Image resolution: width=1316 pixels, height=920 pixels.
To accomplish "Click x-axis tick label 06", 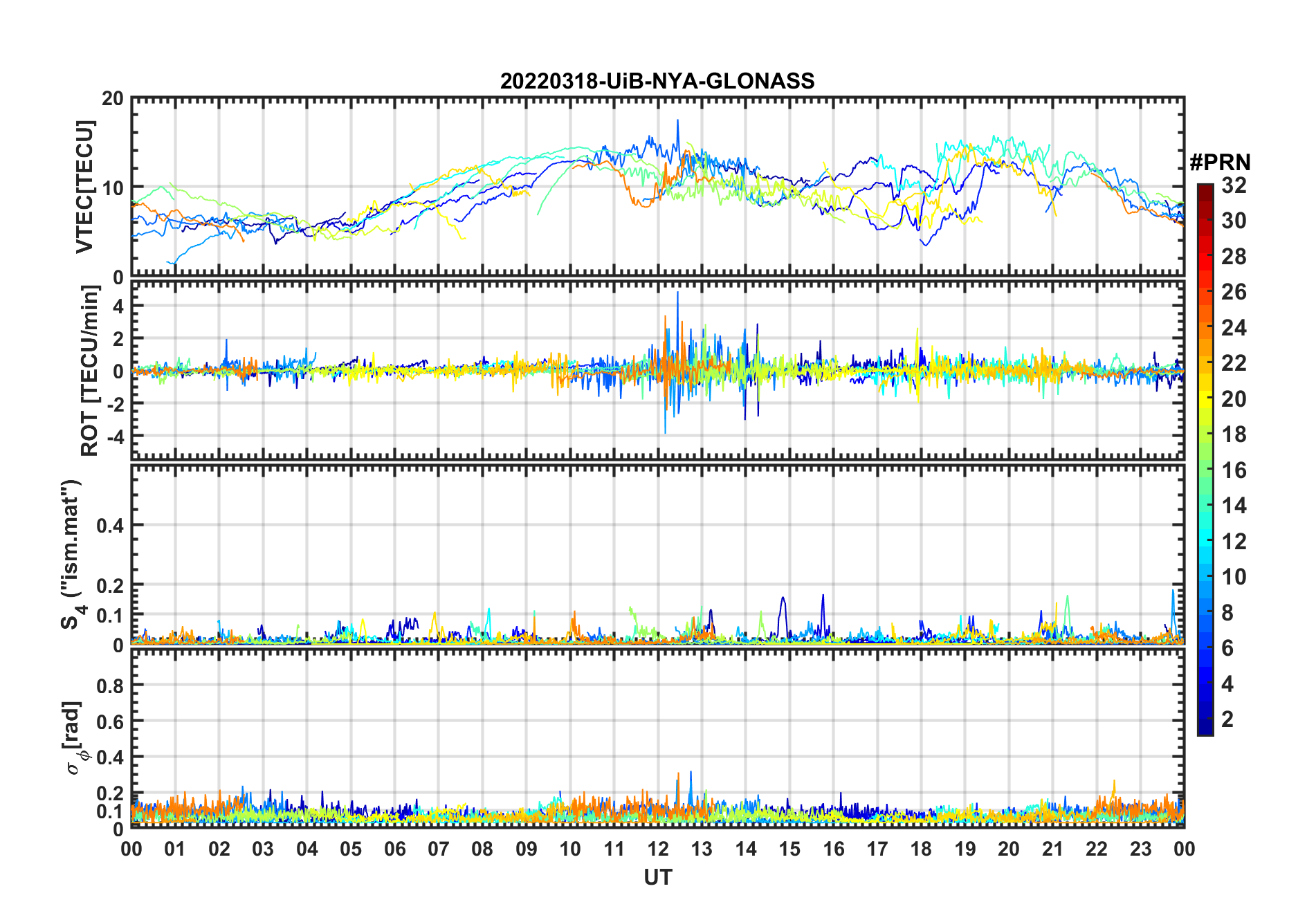I will point(394,849).
